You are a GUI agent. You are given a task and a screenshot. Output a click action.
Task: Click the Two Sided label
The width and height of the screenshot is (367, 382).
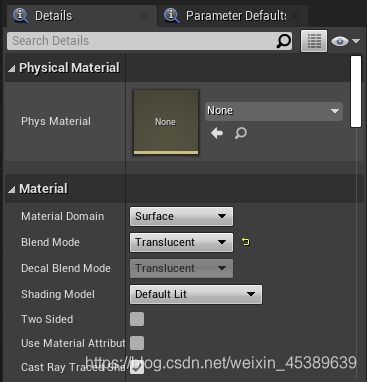pos(47,319)
